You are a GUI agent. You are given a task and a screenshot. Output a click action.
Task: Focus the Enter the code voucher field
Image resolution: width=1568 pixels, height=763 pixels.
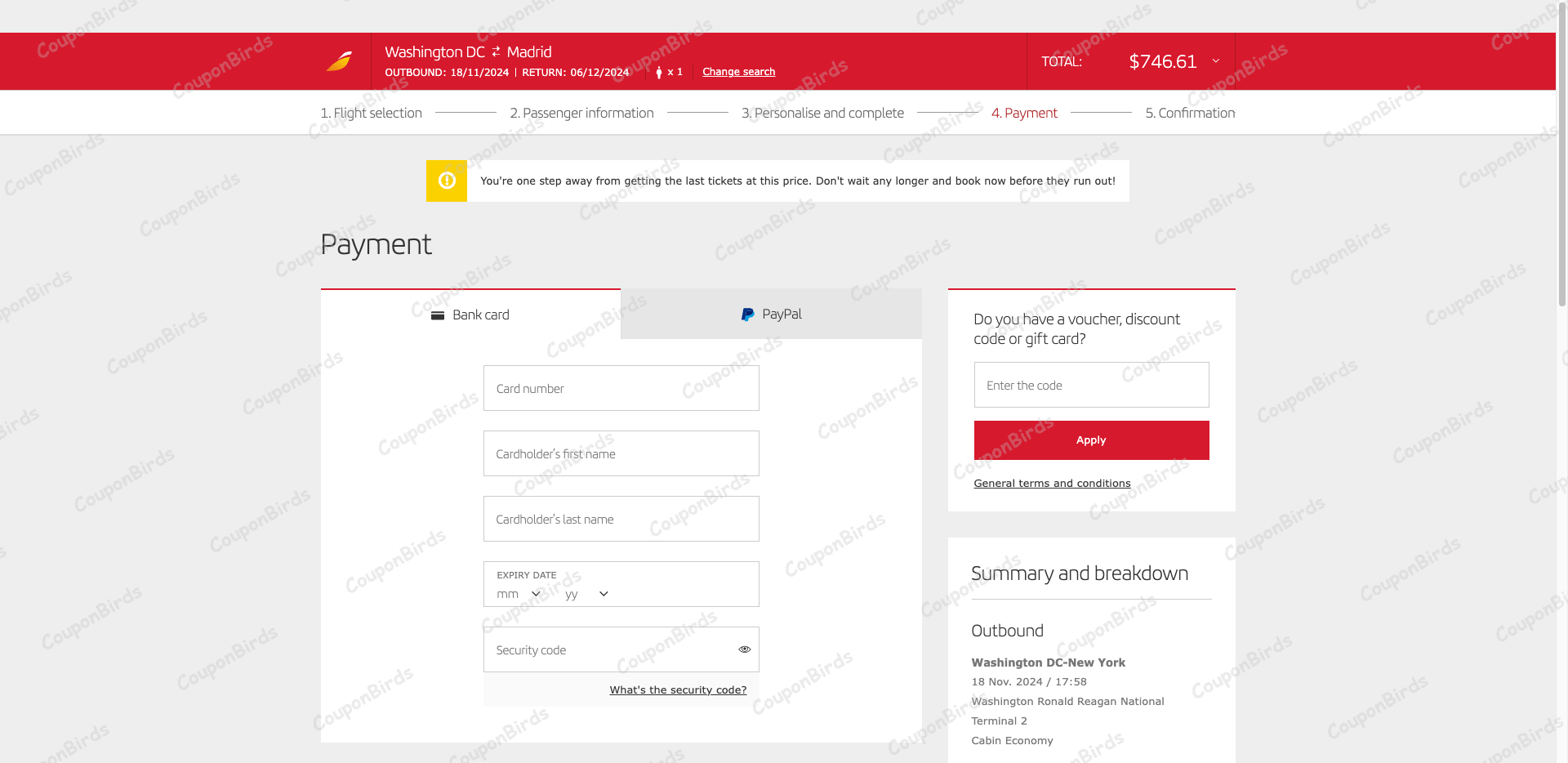click(1091, 385)
